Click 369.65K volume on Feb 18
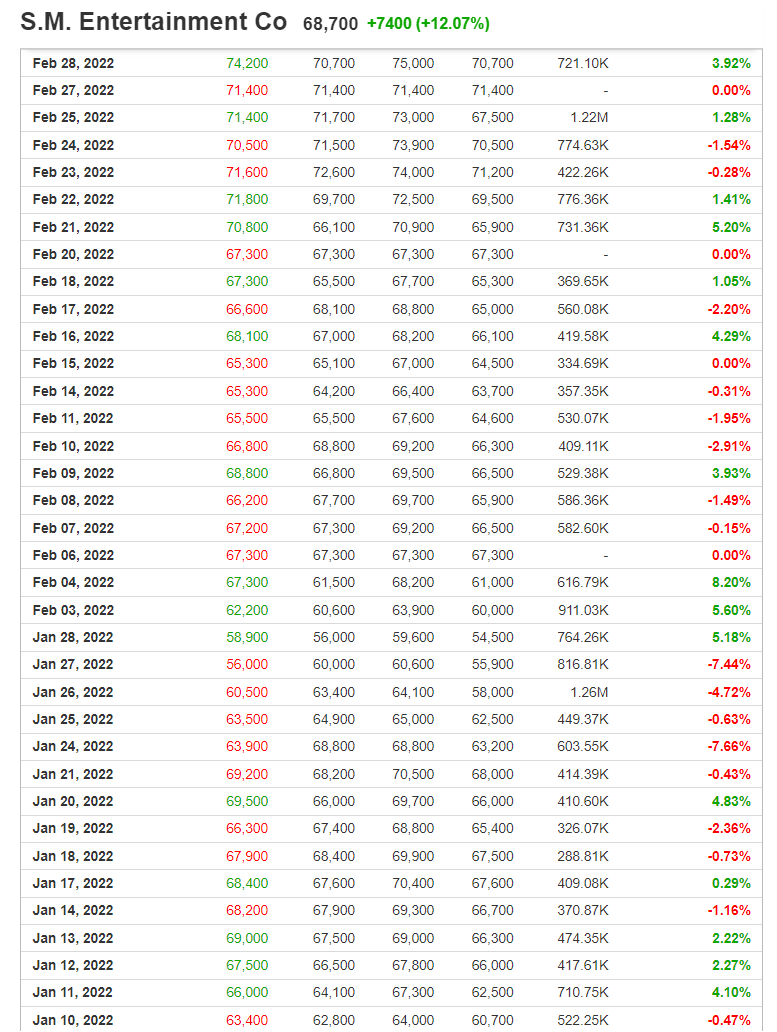 click(583, 281)
